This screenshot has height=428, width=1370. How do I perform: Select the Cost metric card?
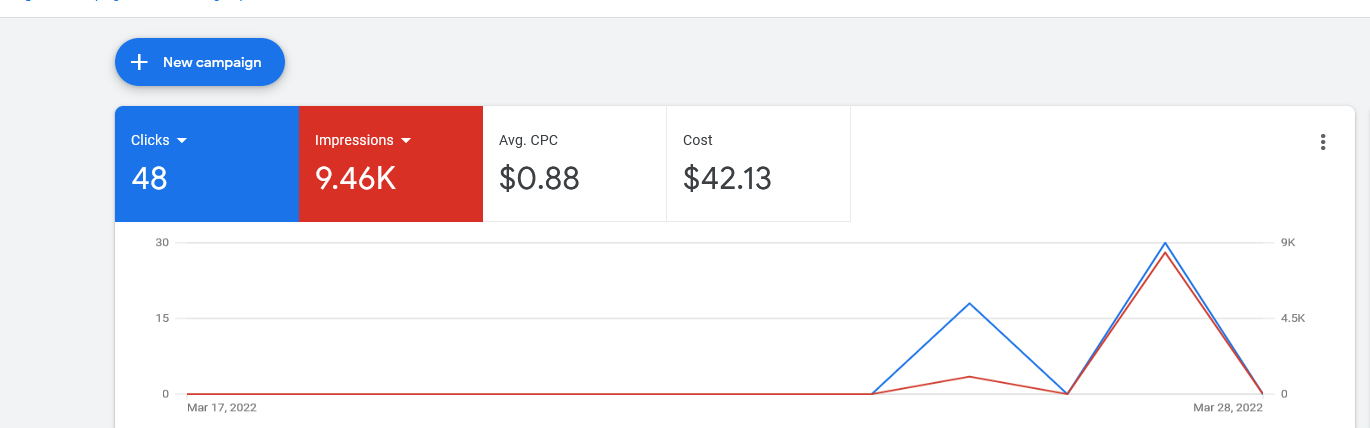(759, 164)
